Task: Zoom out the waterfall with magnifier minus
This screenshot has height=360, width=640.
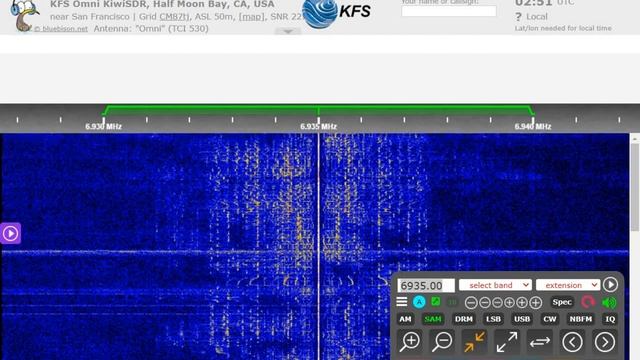Action: [x=442, y=342]
